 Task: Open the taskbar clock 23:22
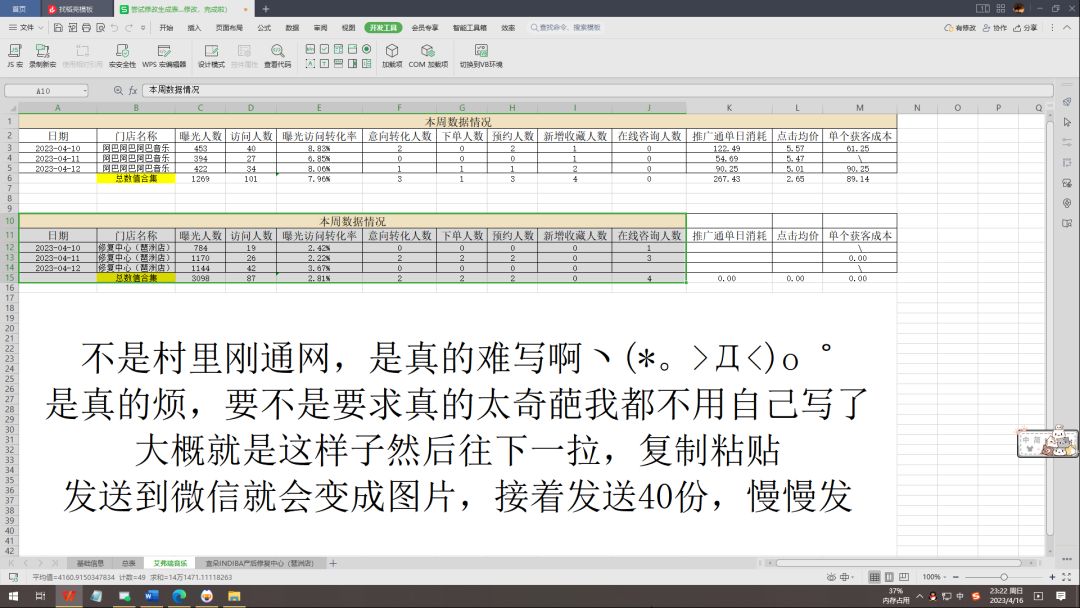(x=1006, y=596)
